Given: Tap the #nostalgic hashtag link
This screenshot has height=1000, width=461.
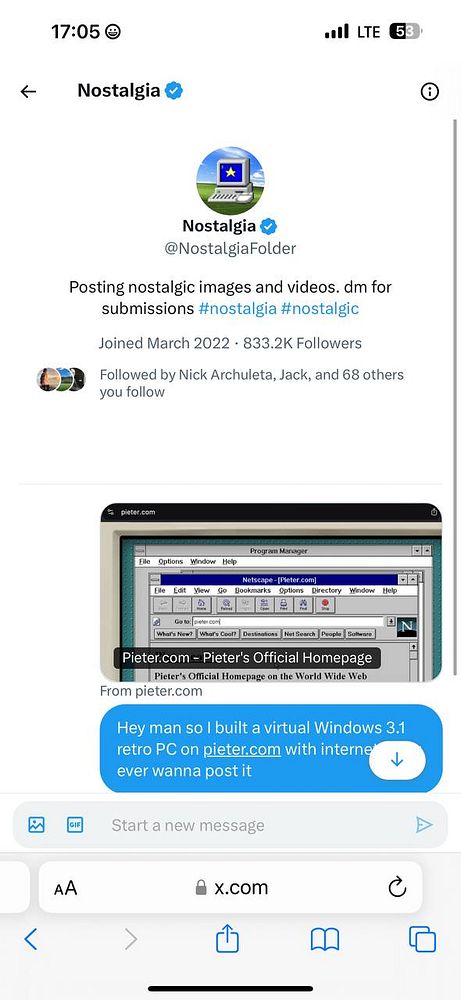Looking at the screenshot, I should click(x=319, y=309).
